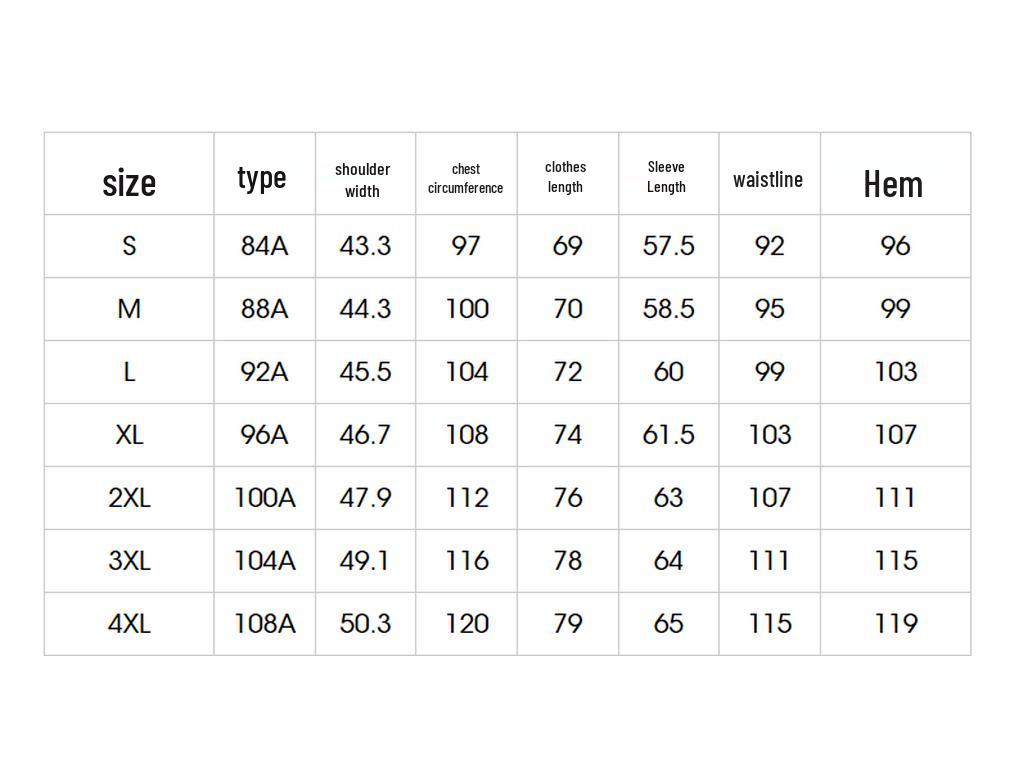Select waistline value 92 in the S row
Screen dimensions: 1015x762
tap(769, 246)
